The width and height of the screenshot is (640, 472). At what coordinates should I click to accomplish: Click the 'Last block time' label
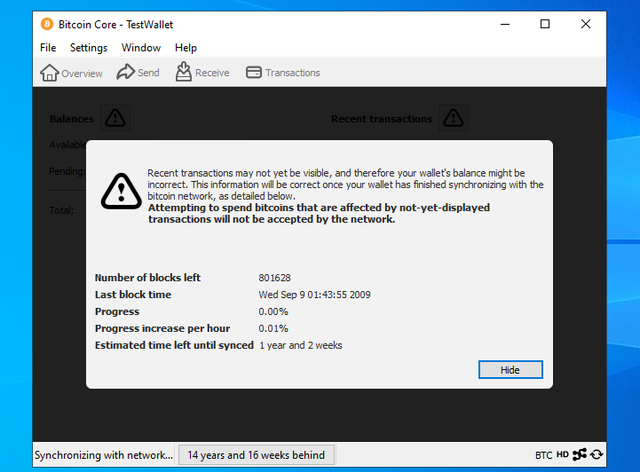[x=133, y=295]
